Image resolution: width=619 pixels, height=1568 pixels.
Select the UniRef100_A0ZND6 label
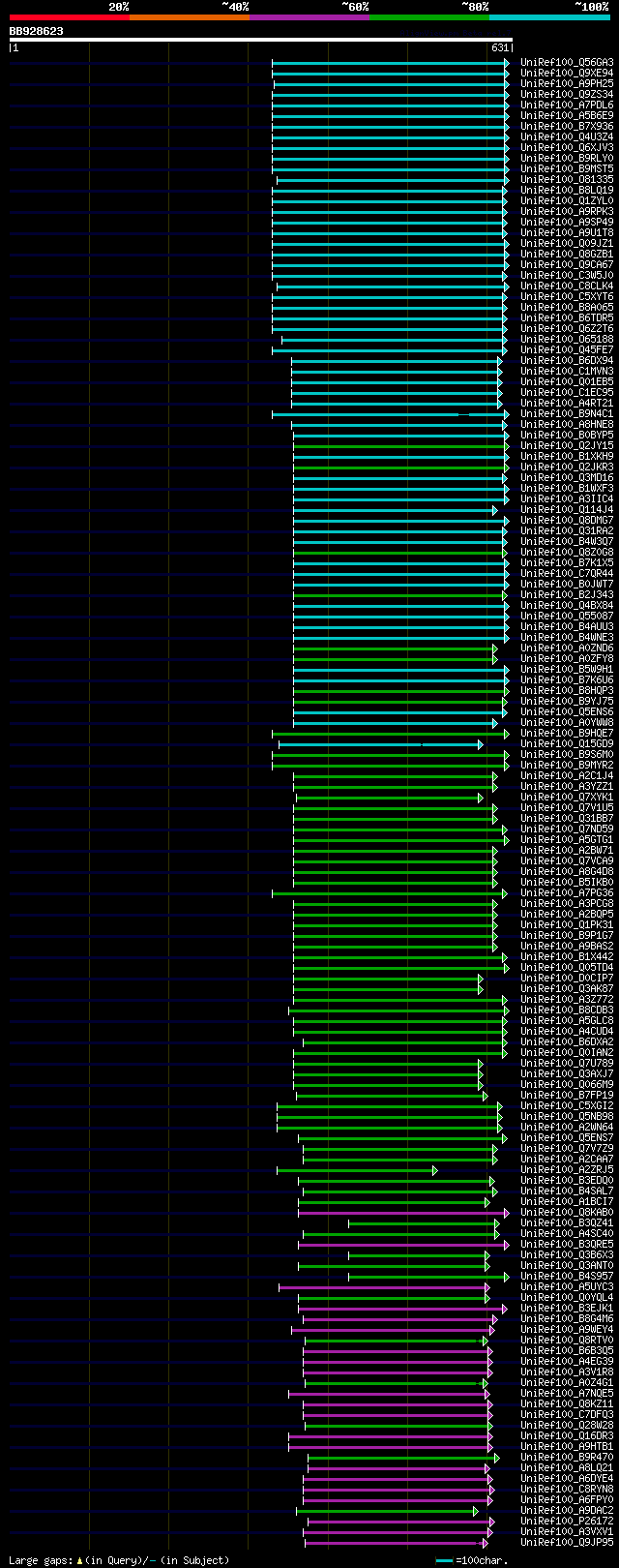click(567, 648)
